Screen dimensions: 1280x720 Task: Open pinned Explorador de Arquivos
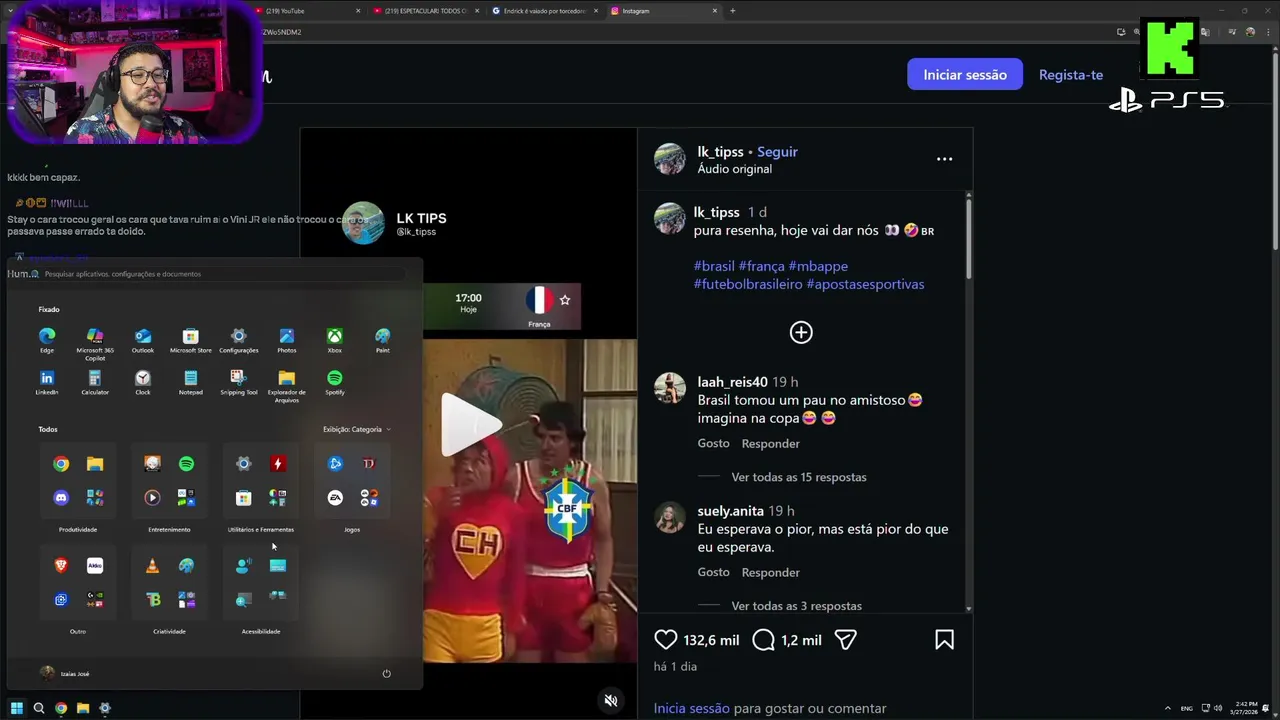(x=287, y=384)
